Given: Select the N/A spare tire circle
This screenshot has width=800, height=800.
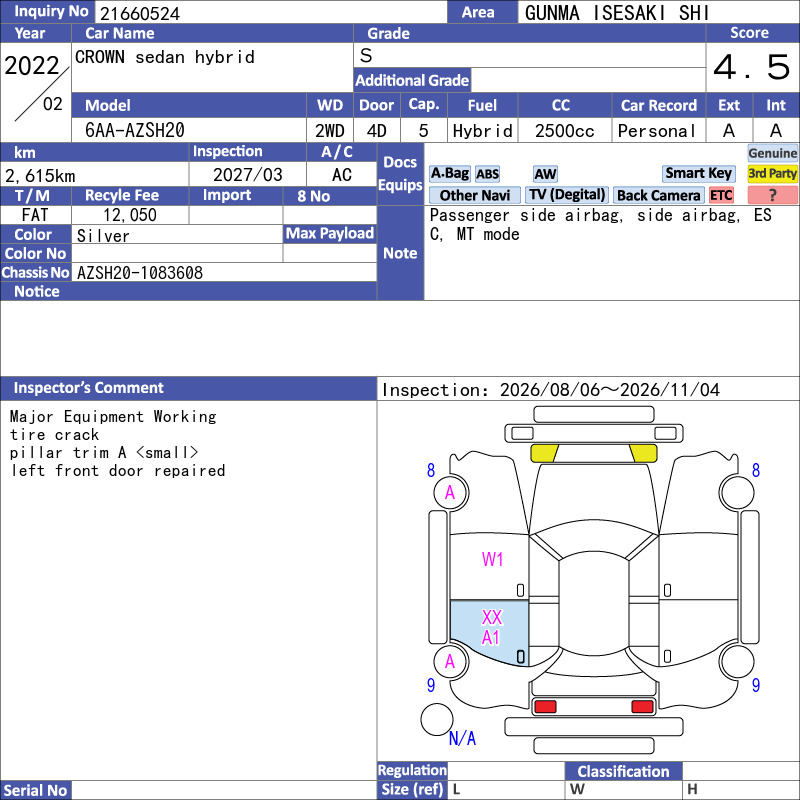Looking at the screenshot, I should (x=437, y=719).
